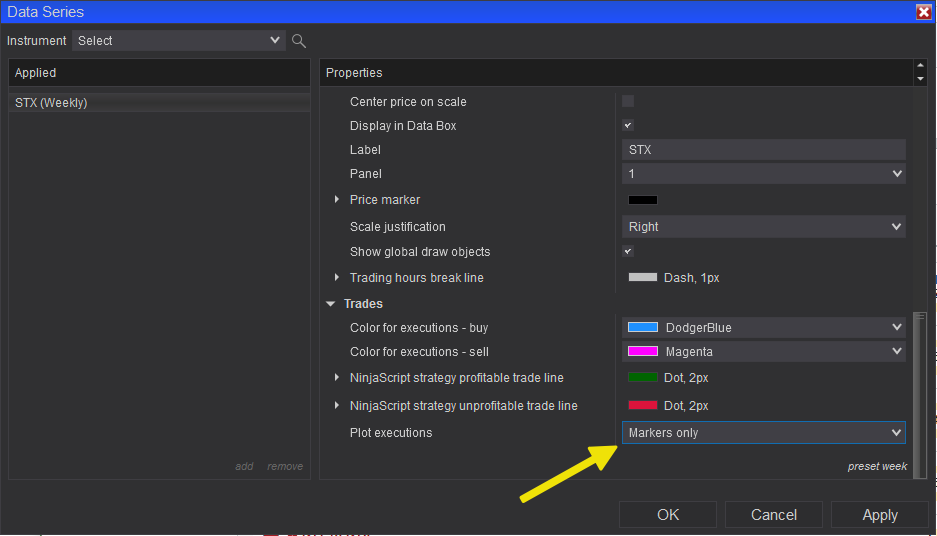The image size is (937, 536).
Task: Expand NinjaScript strategy unprofitable trade line
Action: [x=336, y=405]
